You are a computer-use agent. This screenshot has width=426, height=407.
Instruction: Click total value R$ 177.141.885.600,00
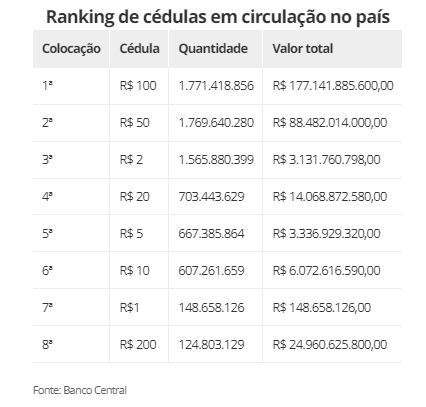pos(333,86)
